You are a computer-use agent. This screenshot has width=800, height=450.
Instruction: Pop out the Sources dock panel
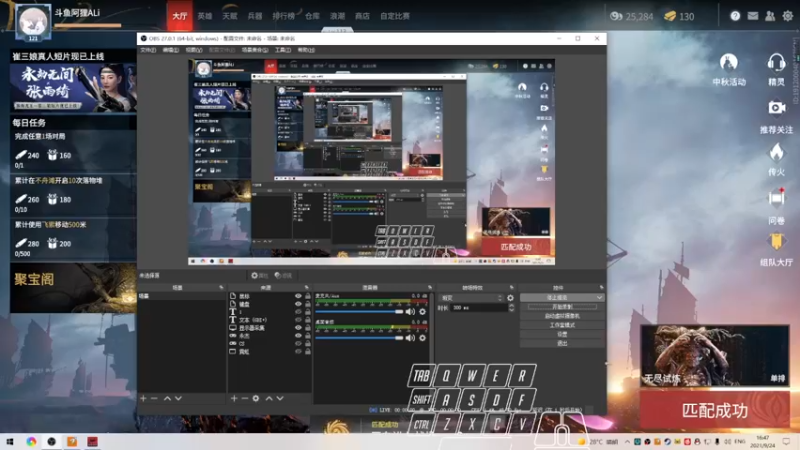click(307, 288)
